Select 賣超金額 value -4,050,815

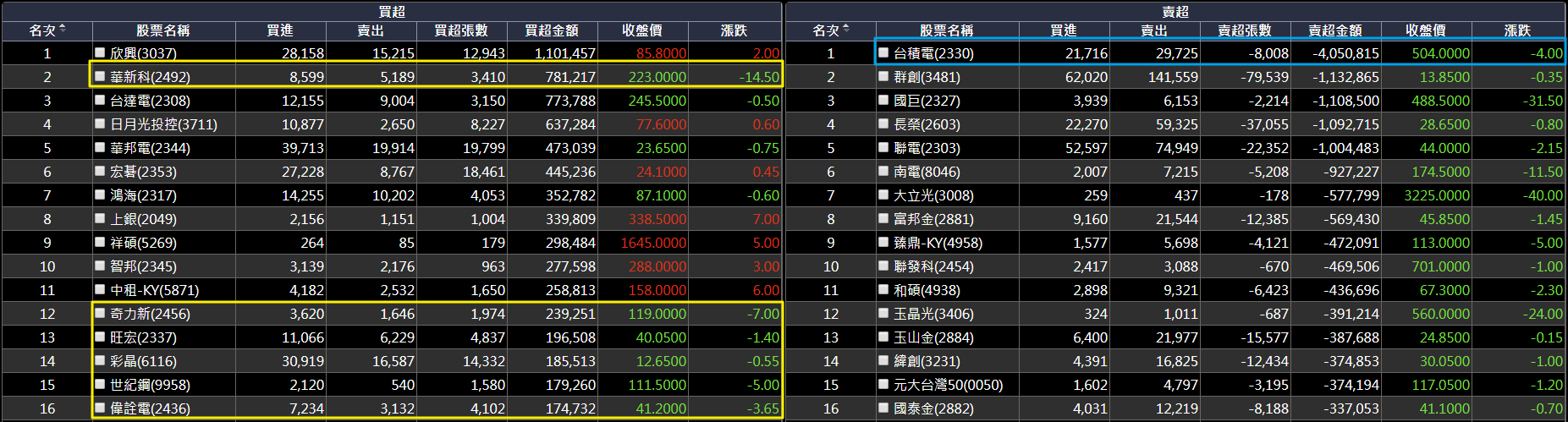coord(1345,53)
